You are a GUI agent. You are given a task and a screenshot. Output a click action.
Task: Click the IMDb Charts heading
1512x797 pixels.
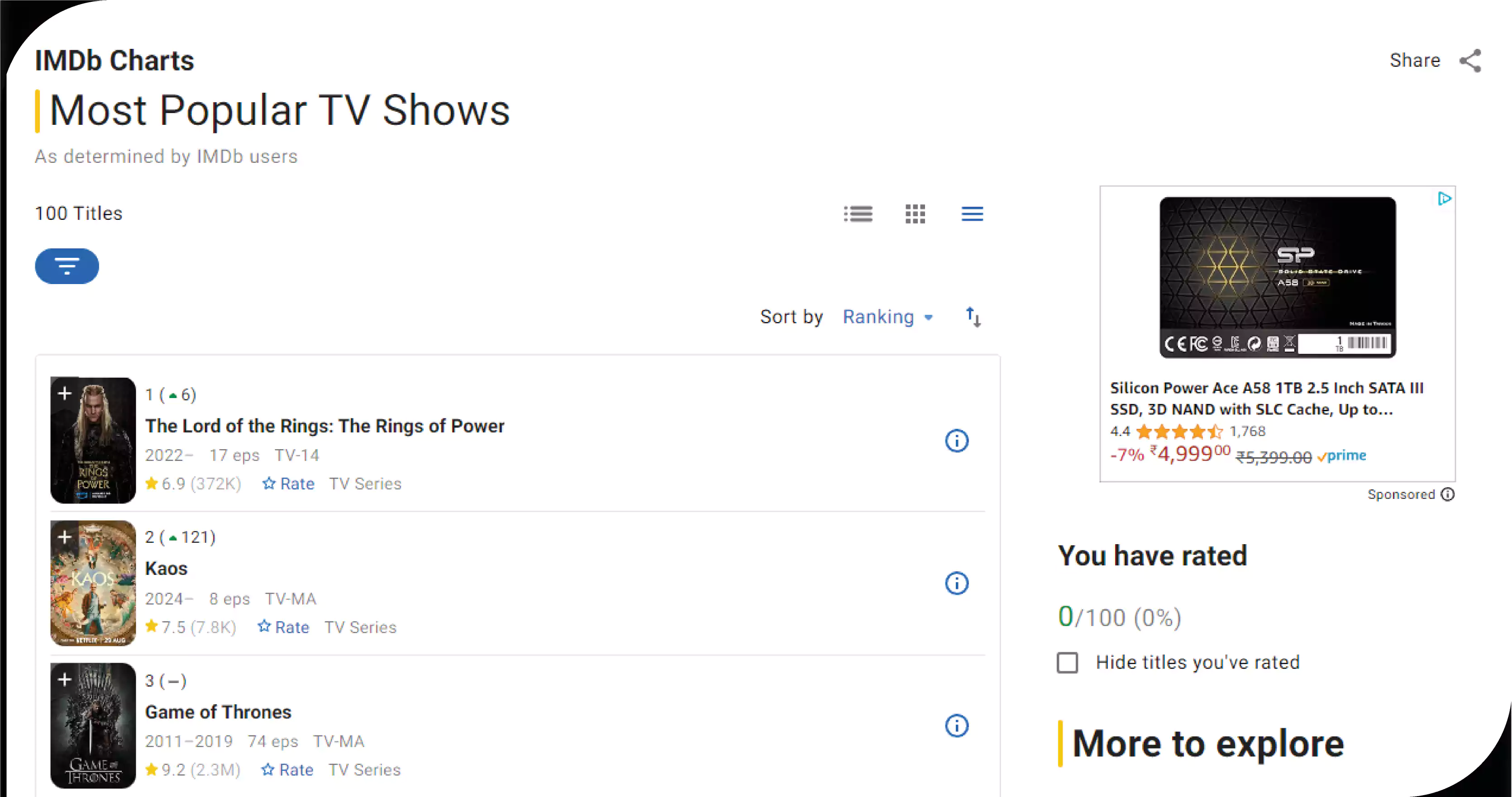[x=114, y=61]
